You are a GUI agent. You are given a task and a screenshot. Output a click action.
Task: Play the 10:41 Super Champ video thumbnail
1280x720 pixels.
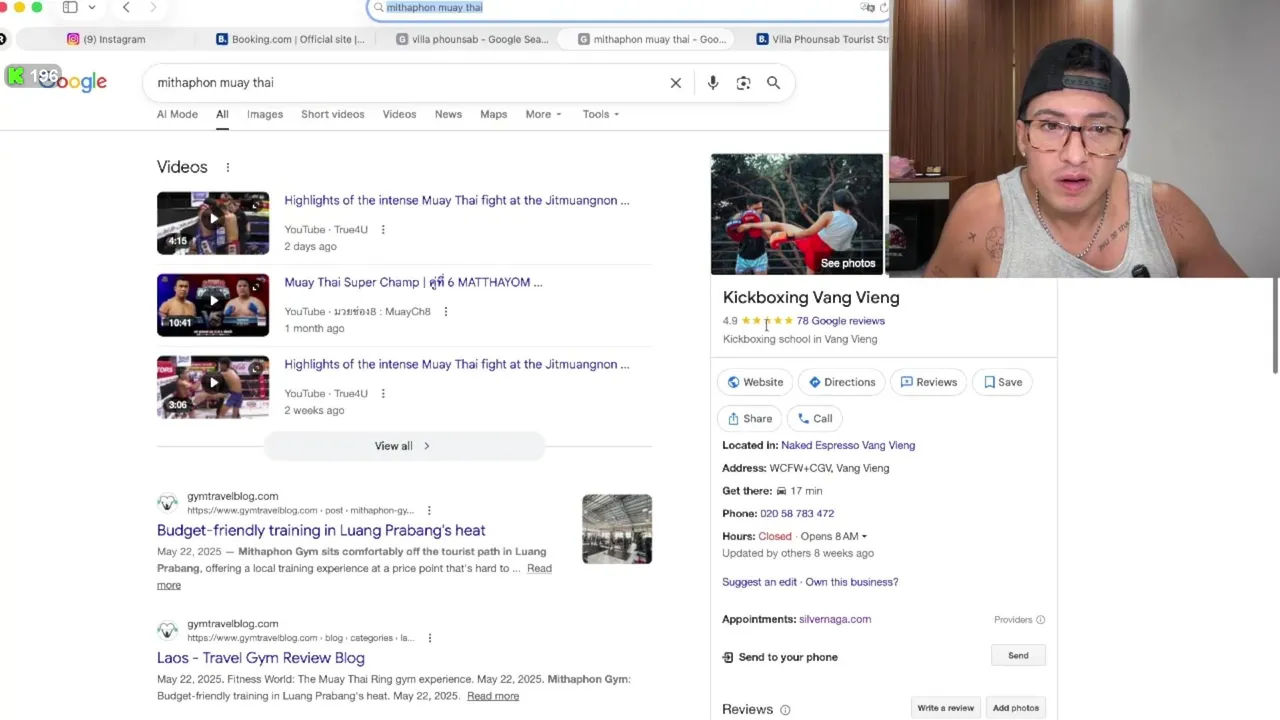pos(213,304)
